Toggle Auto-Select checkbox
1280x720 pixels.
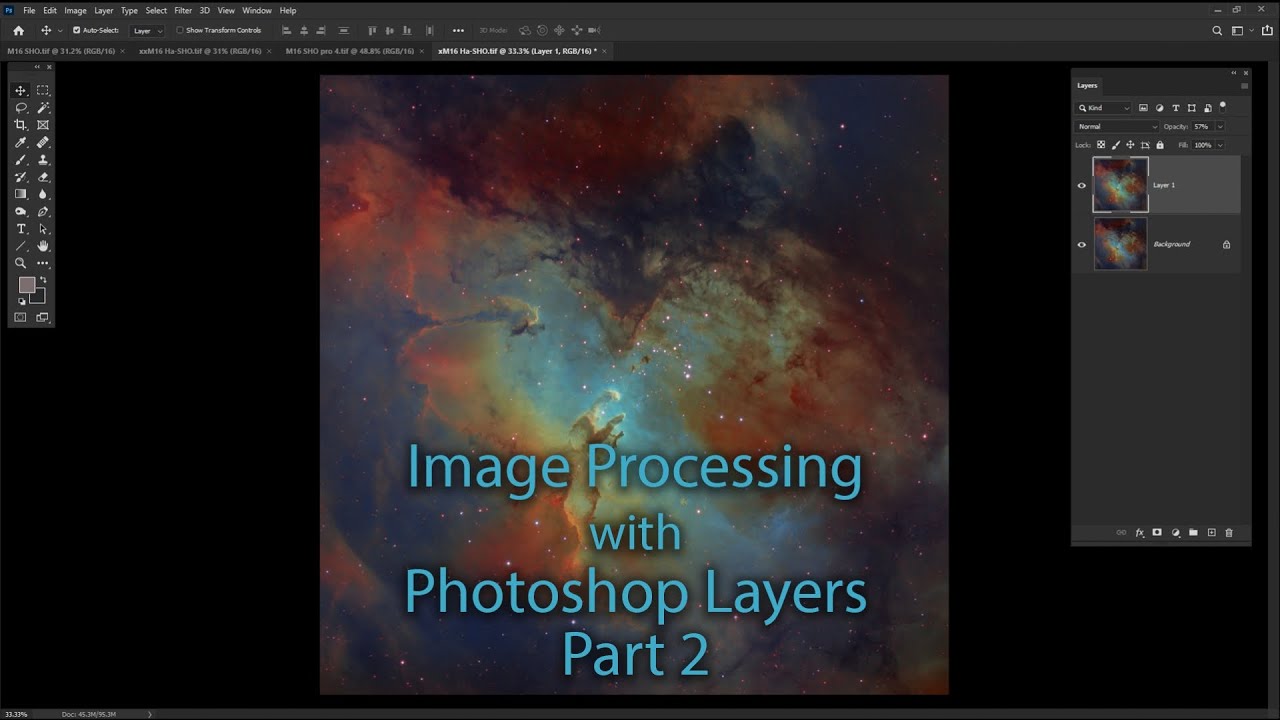tap(76, 30)
